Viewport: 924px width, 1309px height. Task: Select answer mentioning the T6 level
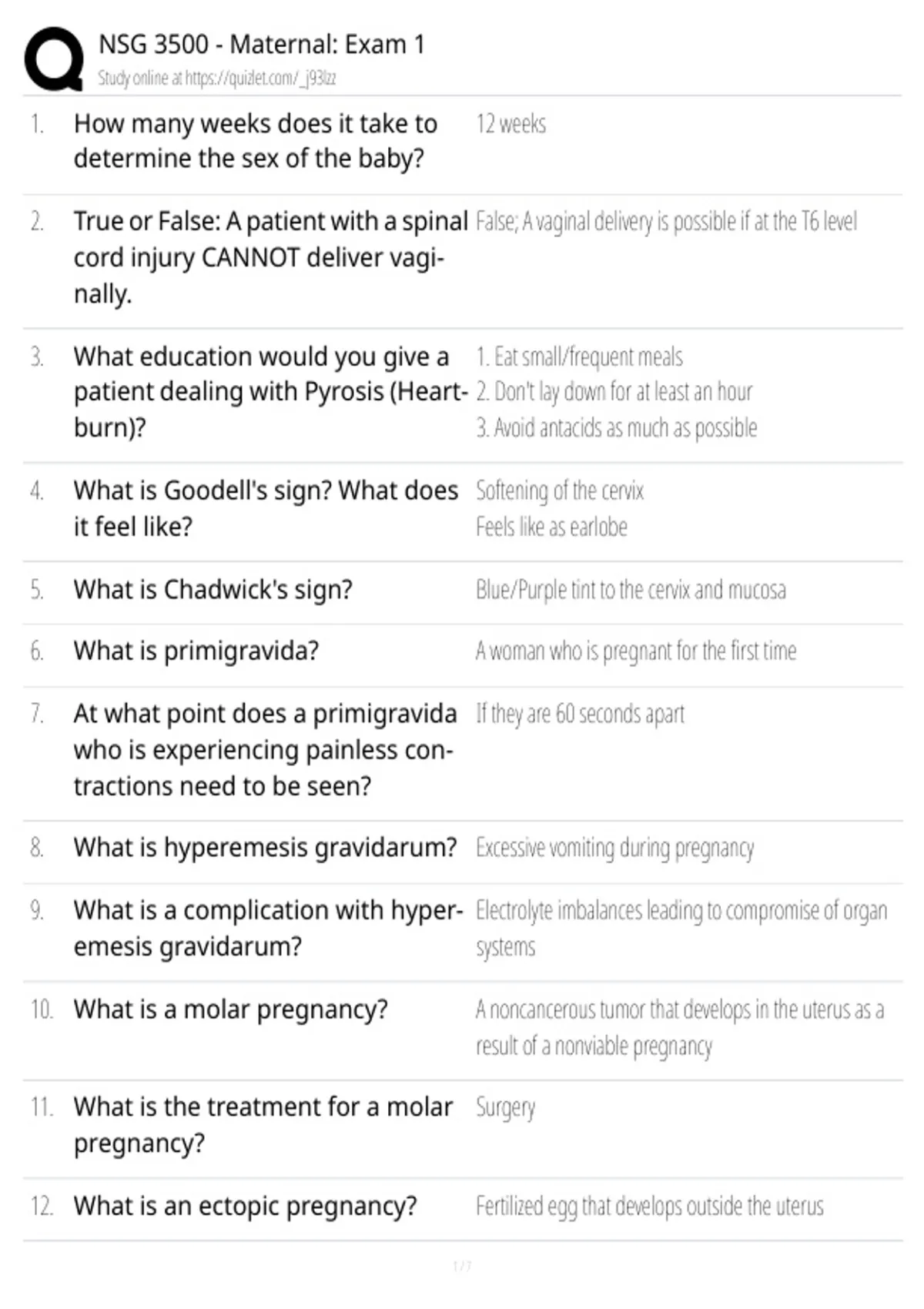tap(666, 222)
